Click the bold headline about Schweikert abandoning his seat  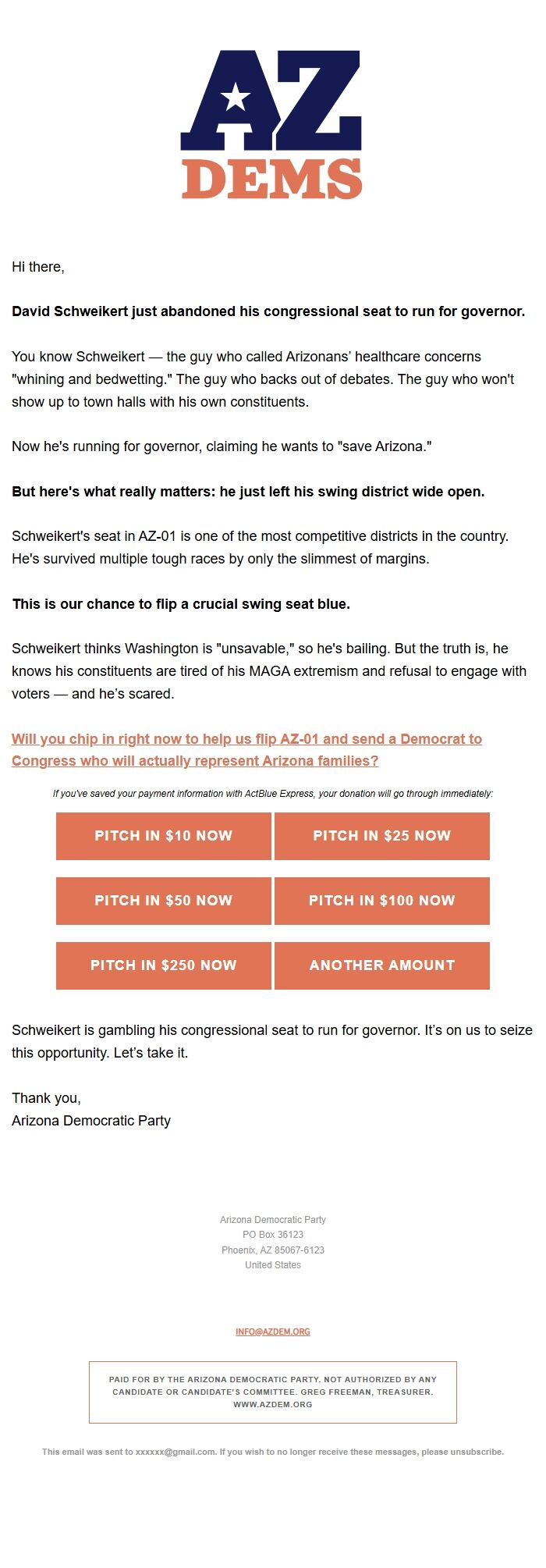pos(268,311)
